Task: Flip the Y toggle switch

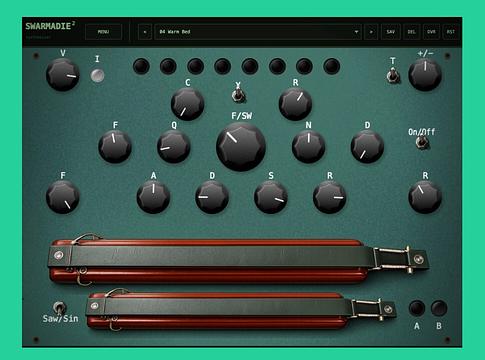Action: click(x=238, y=95)
